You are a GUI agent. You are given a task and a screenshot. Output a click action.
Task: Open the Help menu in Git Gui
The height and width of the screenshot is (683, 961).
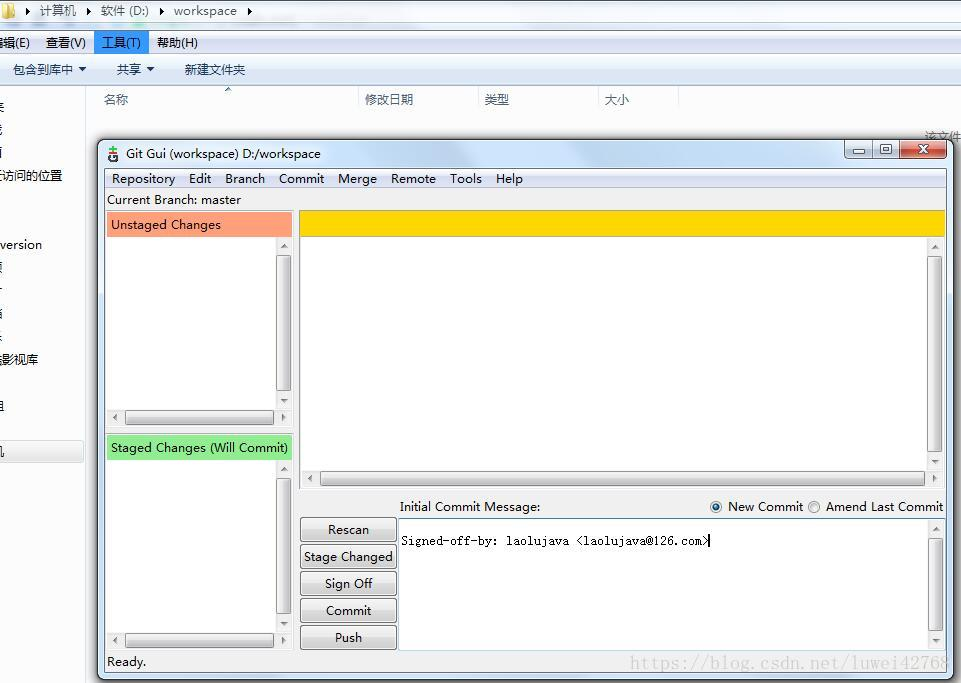[509, 178]
